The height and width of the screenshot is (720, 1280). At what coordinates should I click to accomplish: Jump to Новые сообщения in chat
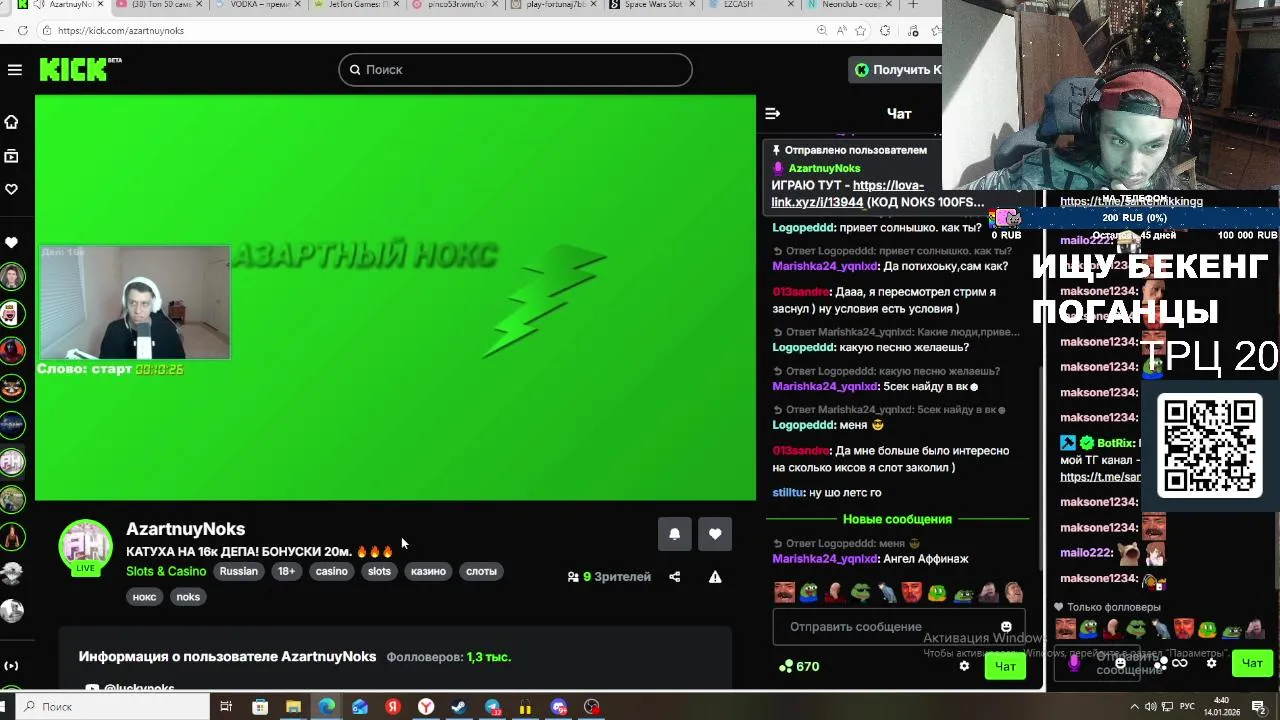[x=897, y=519]
